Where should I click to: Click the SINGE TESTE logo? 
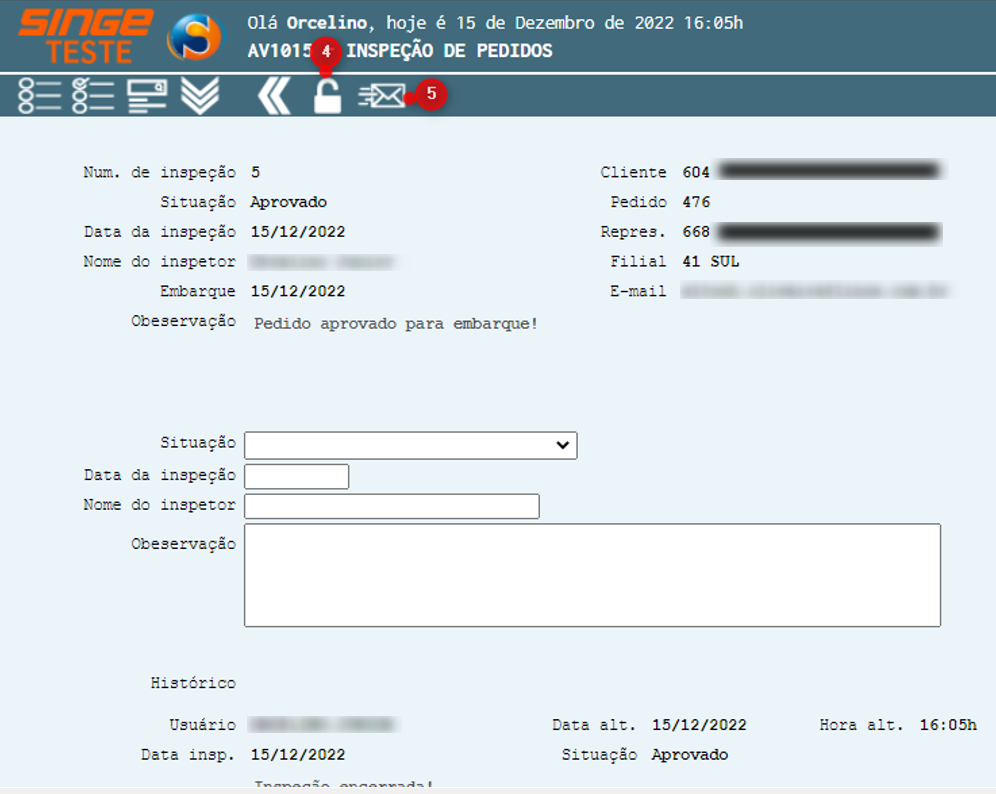85,36
